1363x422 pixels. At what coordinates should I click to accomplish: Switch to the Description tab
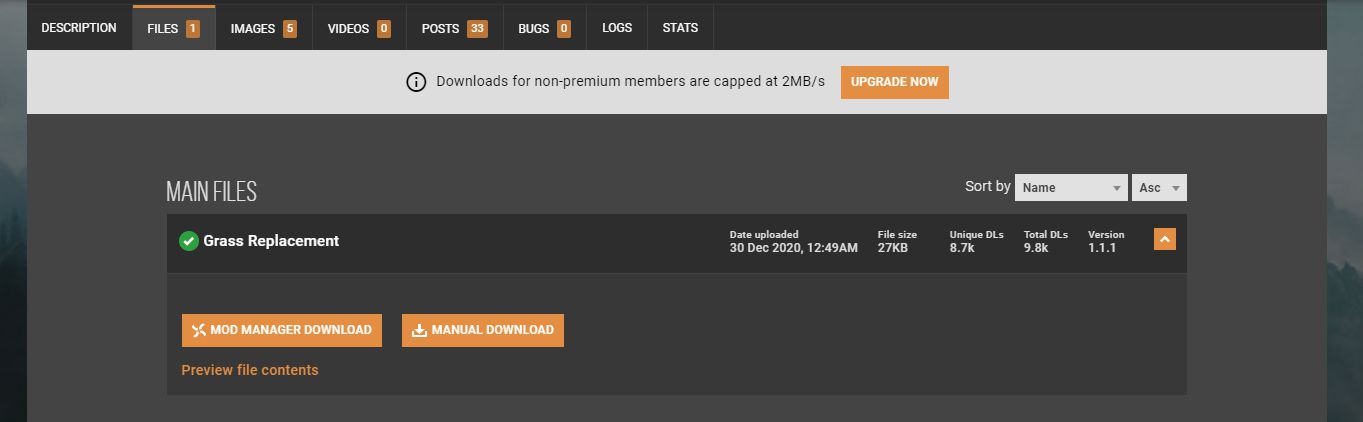pos(79,28)
